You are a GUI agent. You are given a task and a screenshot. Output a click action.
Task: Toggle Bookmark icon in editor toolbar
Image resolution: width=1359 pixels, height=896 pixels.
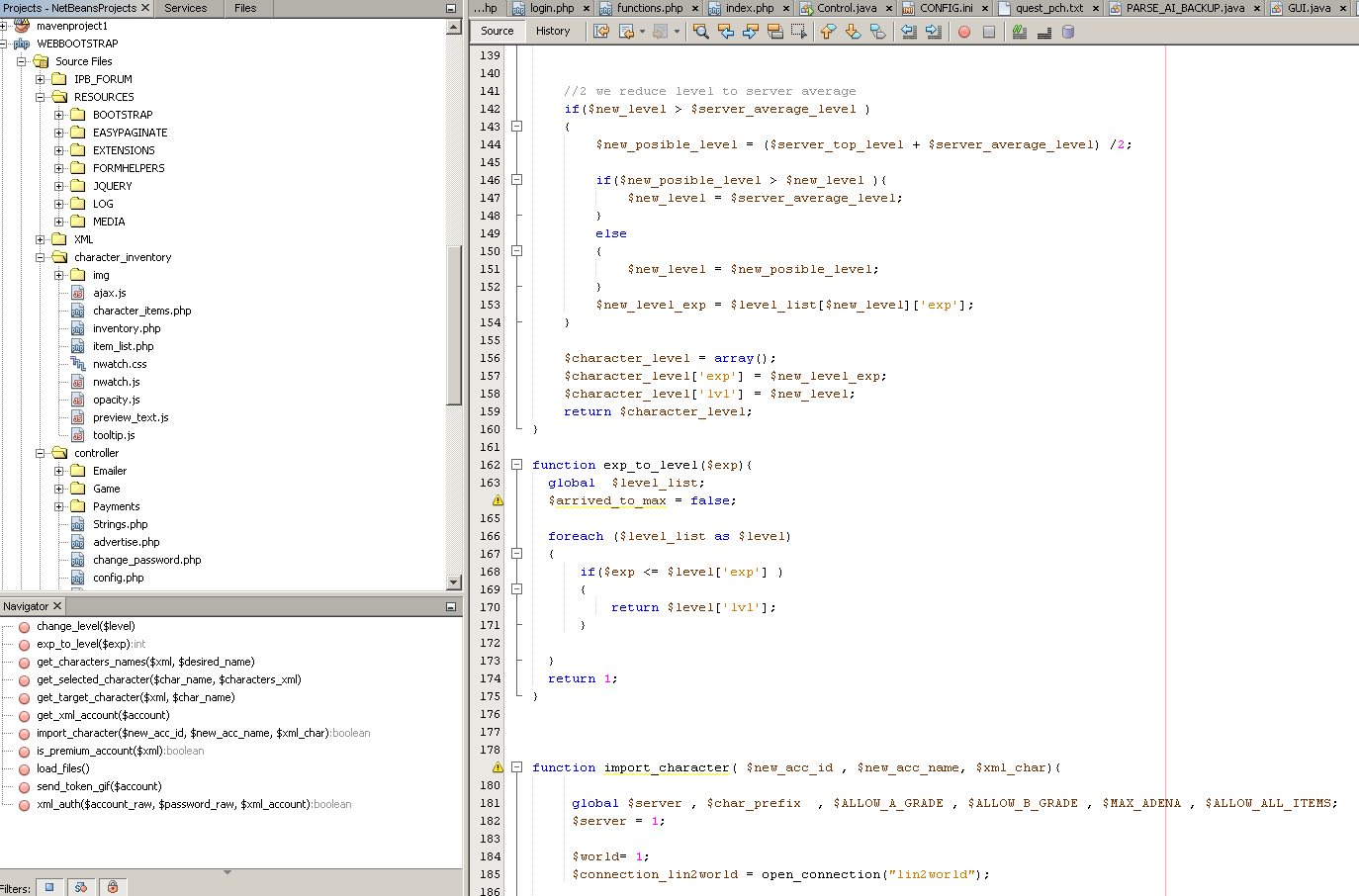pos(878,32)
